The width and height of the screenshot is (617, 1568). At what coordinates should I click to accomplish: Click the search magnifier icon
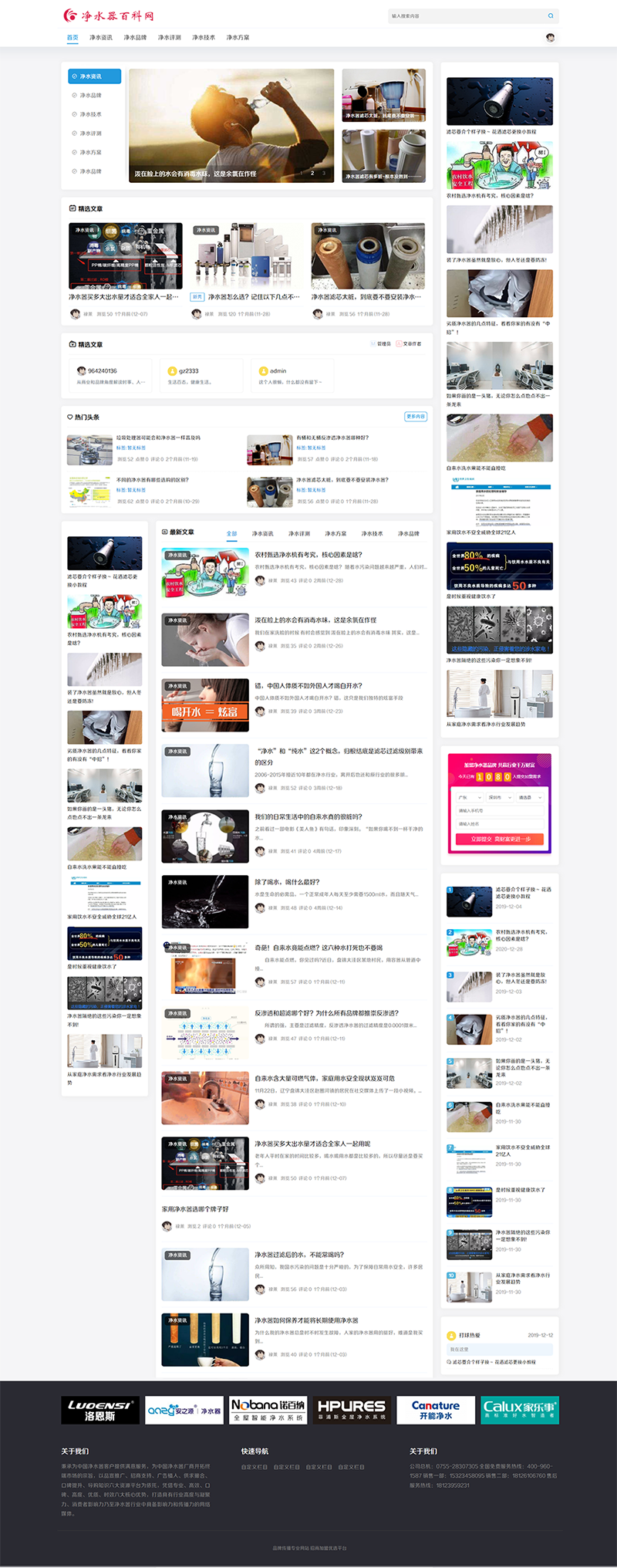(551, 16)
